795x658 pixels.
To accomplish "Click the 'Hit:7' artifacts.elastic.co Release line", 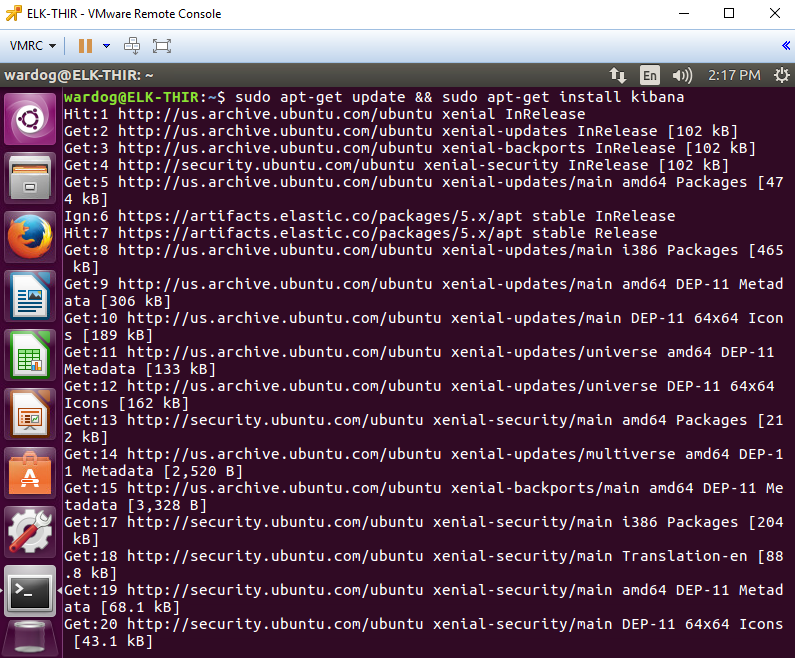I will tap(360, 233).
